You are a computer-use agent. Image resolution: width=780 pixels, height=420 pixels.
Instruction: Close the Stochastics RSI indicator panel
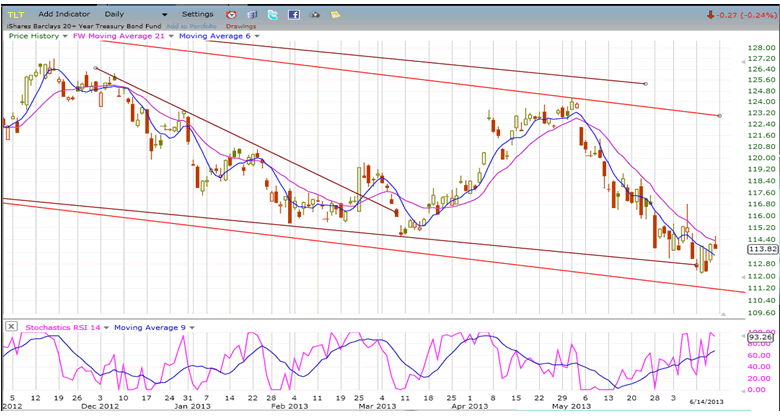click(10, 326)
